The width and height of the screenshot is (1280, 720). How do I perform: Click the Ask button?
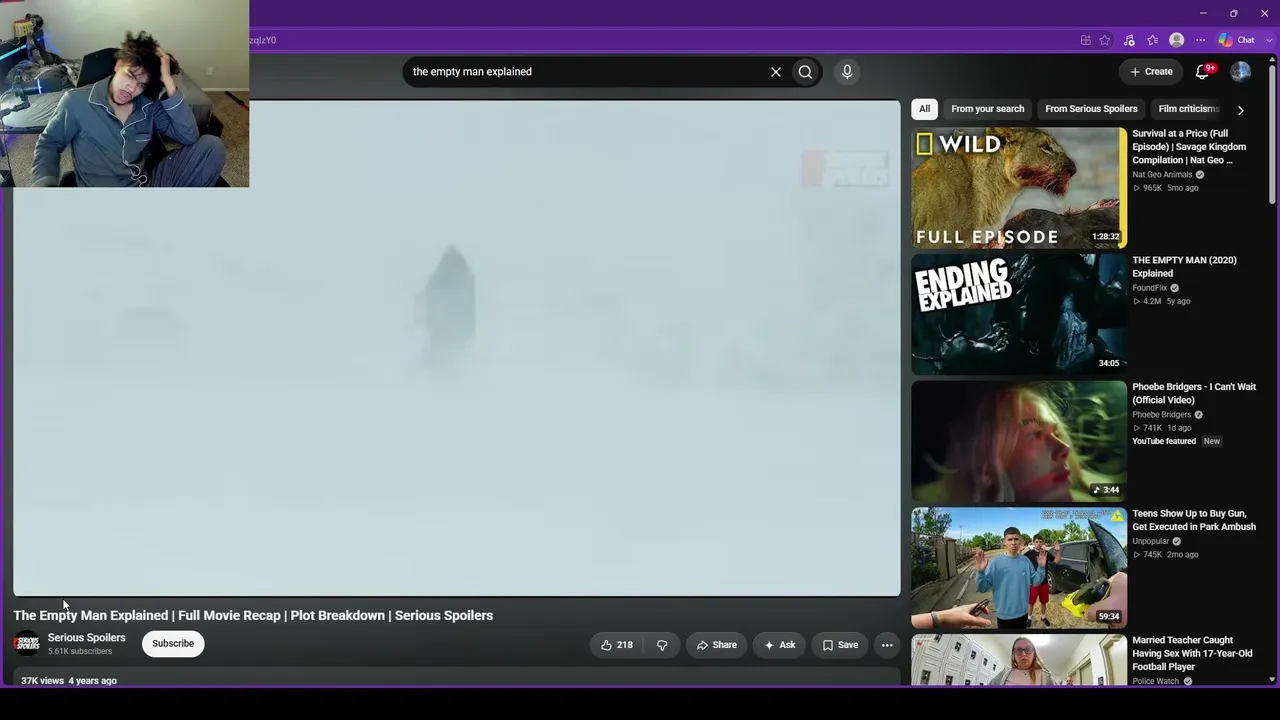click(779, 645)
